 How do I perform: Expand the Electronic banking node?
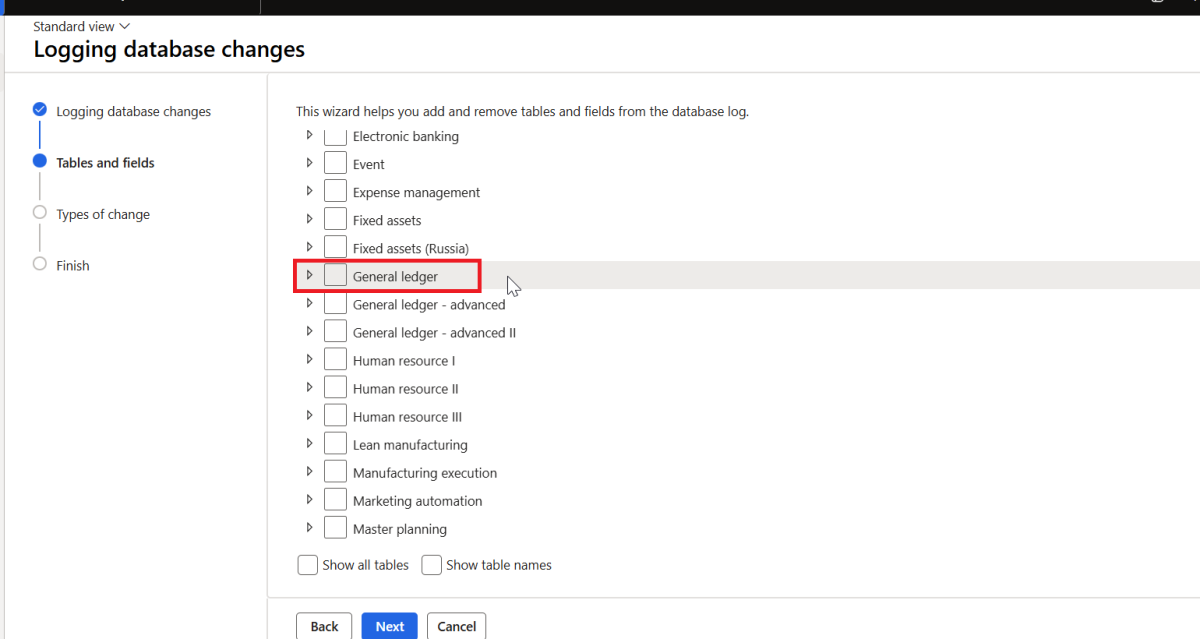click(x=310, y=135)
